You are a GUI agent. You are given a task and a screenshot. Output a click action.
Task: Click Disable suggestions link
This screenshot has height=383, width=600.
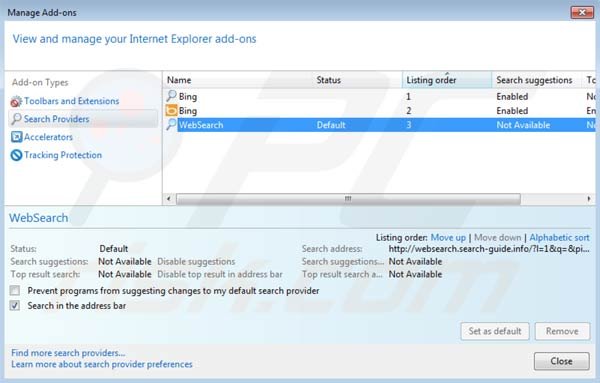(196, 262)
